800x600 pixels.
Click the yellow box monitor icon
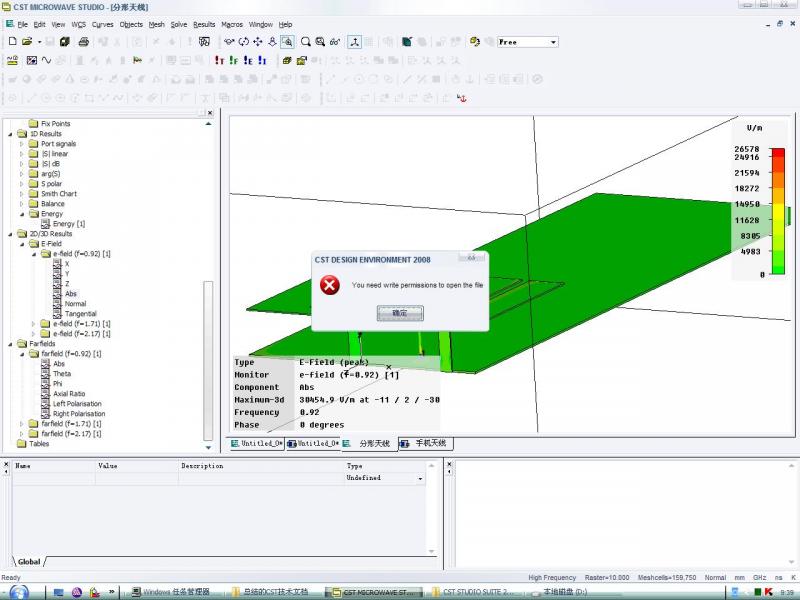[x=287, y=61]
